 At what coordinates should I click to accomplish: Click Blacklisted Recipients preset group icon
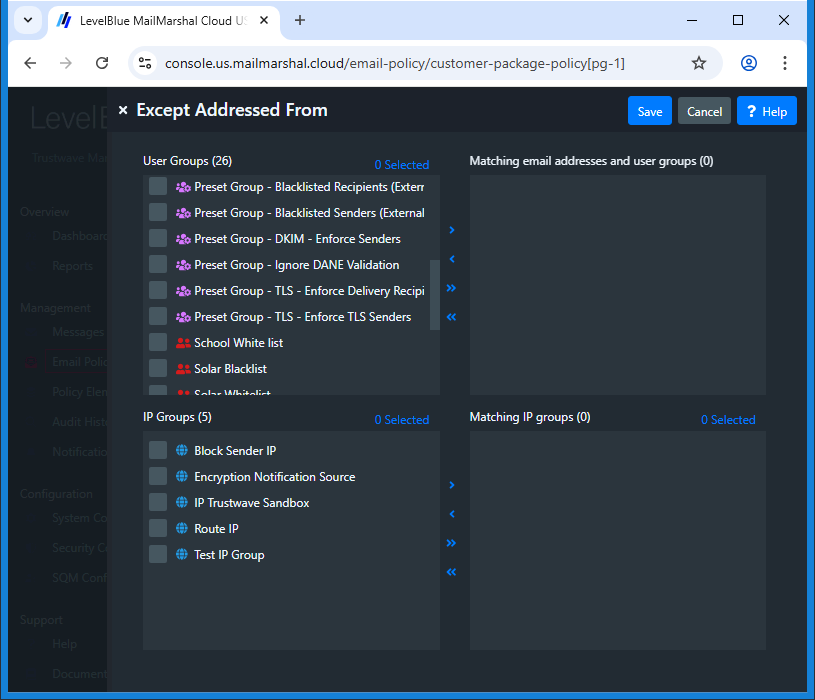(183, 187)
